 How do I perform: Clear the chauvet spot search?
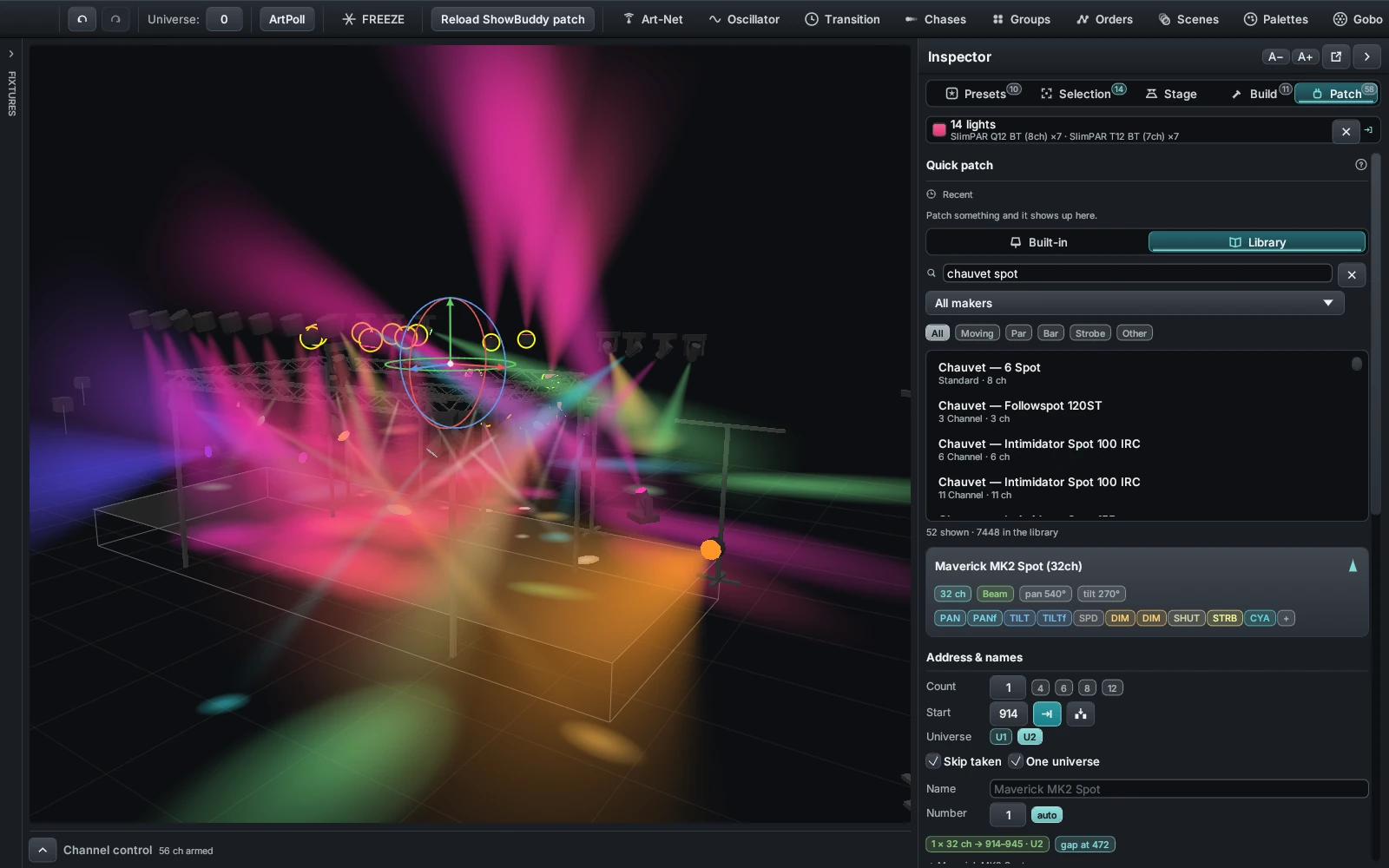[x=1352, y=274]
